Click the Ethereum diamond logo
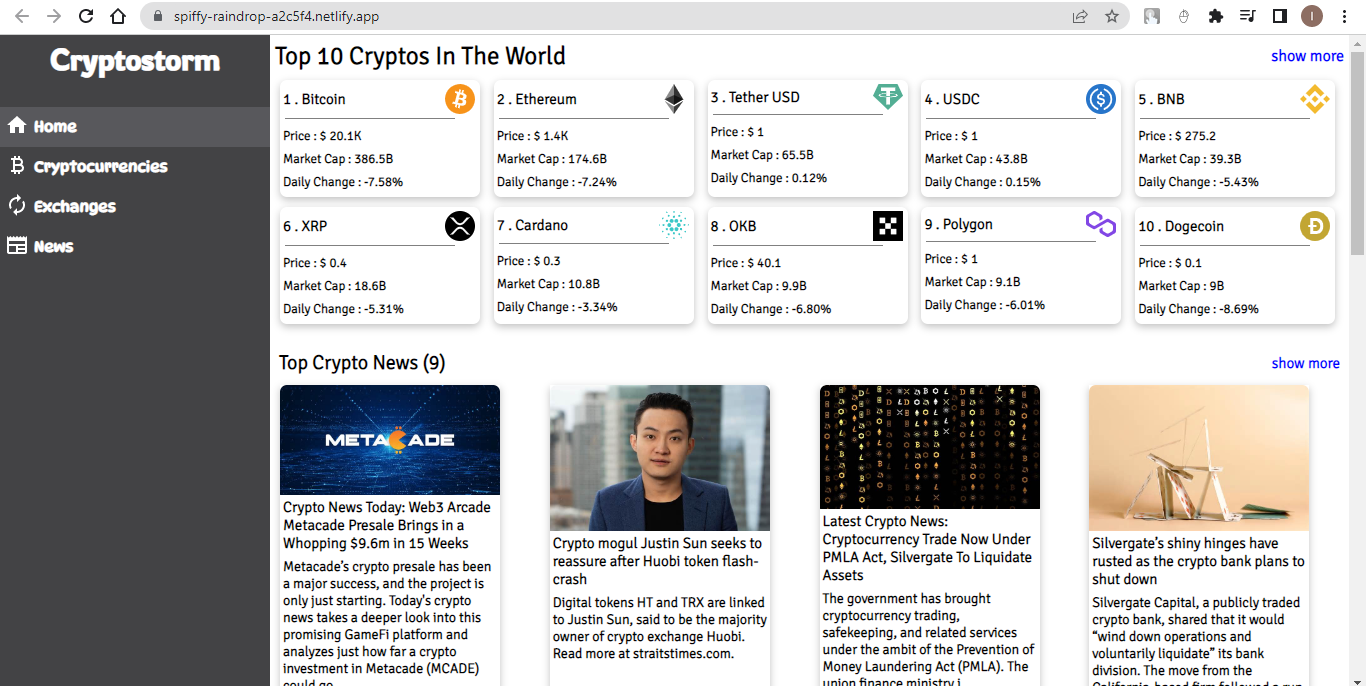The image size is (1366, 686). (674, 99)
